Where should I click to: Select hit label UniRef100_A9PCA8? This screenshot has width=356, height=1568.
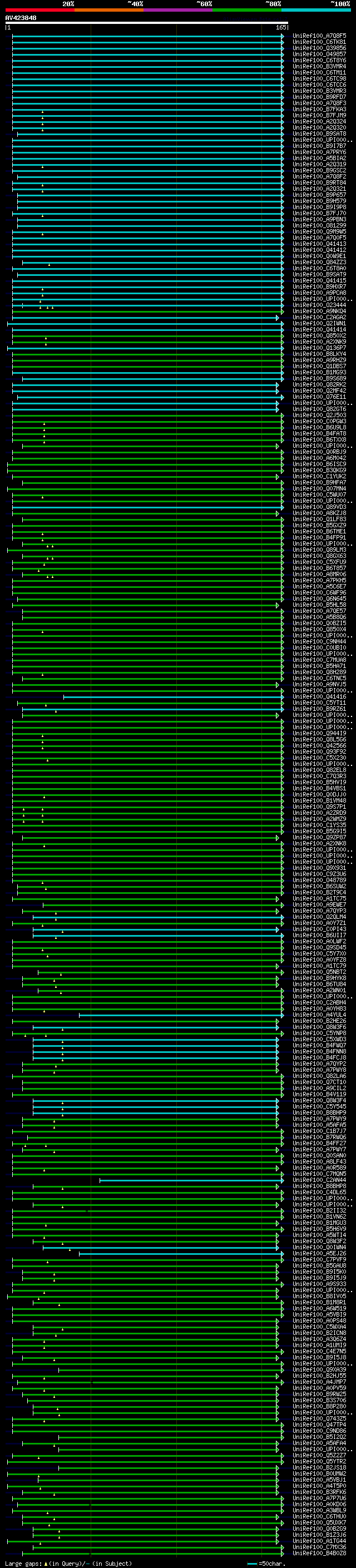pyautogui.click(x=319, y=293)
